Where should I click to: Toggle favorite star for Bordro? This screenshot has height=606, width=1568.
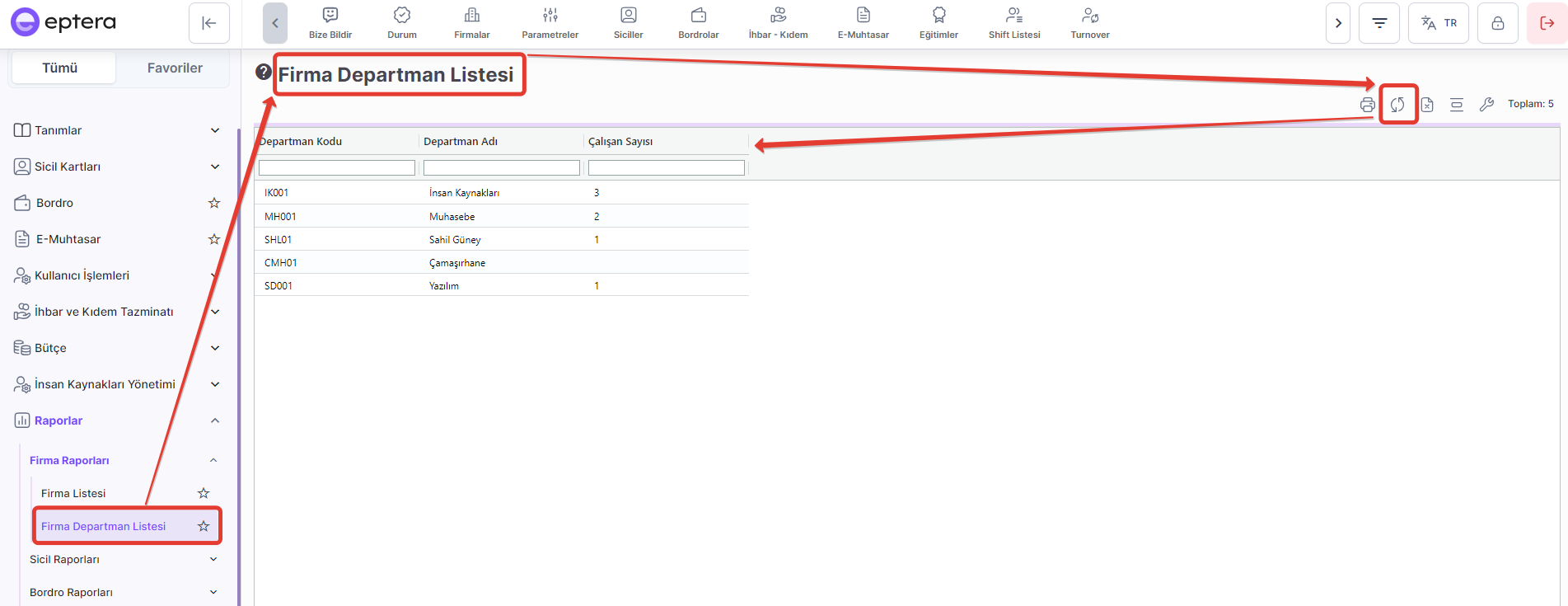coord(214,203)
